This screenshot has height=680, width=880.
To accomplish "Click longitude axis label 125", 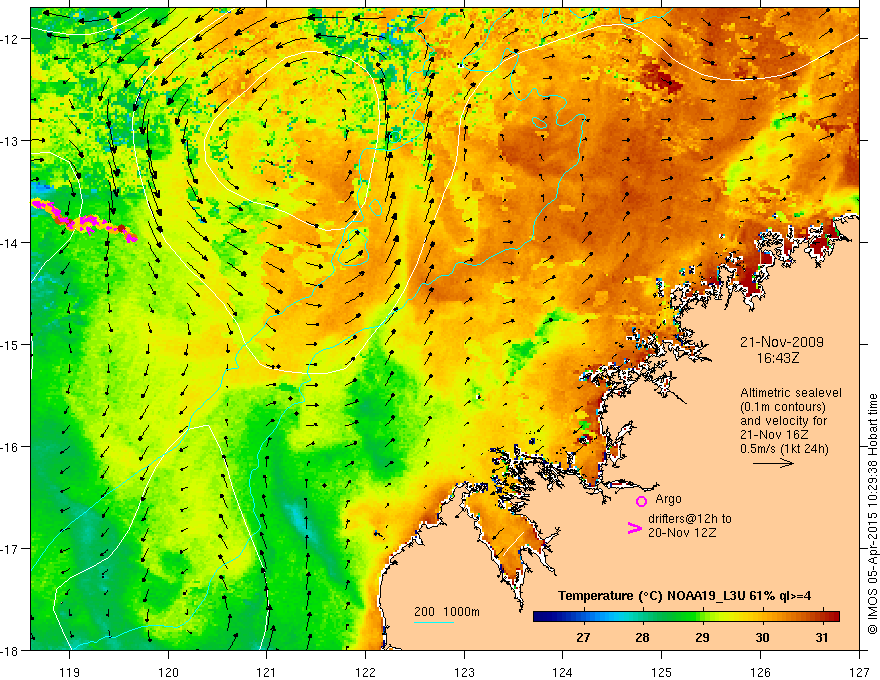I will (662, 672).
